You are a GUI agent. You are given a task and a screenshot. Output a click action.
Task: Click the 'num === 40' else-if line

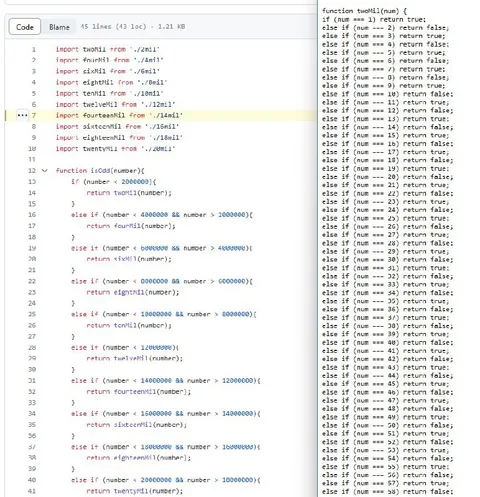[x=388, y=342]
